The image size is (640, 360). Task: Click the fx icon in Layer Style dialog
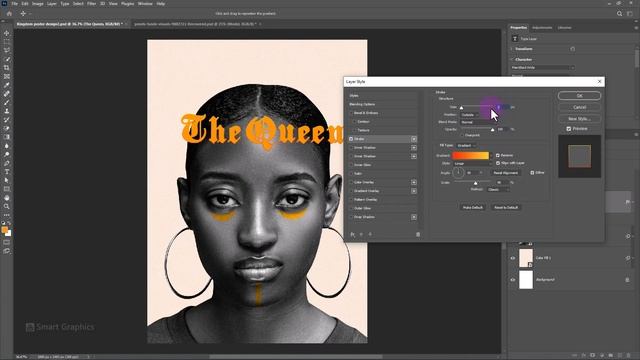353,234
